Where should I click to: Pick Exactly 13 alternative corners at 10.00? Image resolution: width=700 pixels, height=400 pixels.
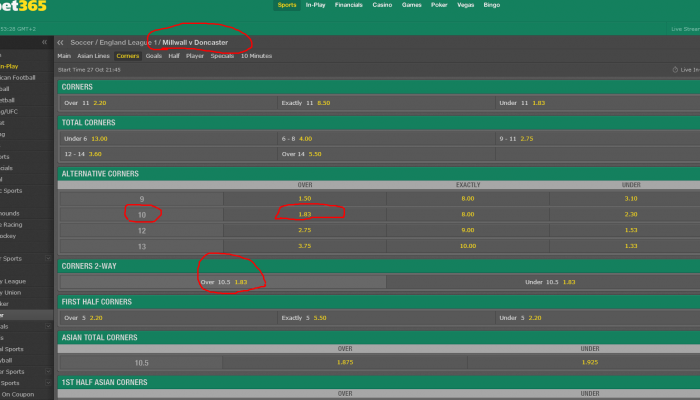(468, 246)
